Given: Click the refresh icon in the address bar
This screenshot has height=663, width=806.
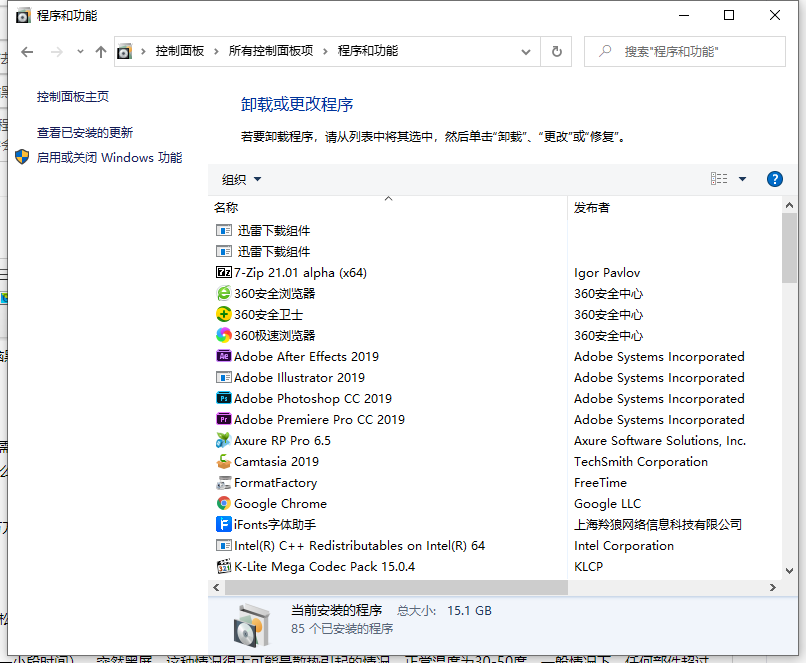Looking at the screenshot, I should 556,51.
